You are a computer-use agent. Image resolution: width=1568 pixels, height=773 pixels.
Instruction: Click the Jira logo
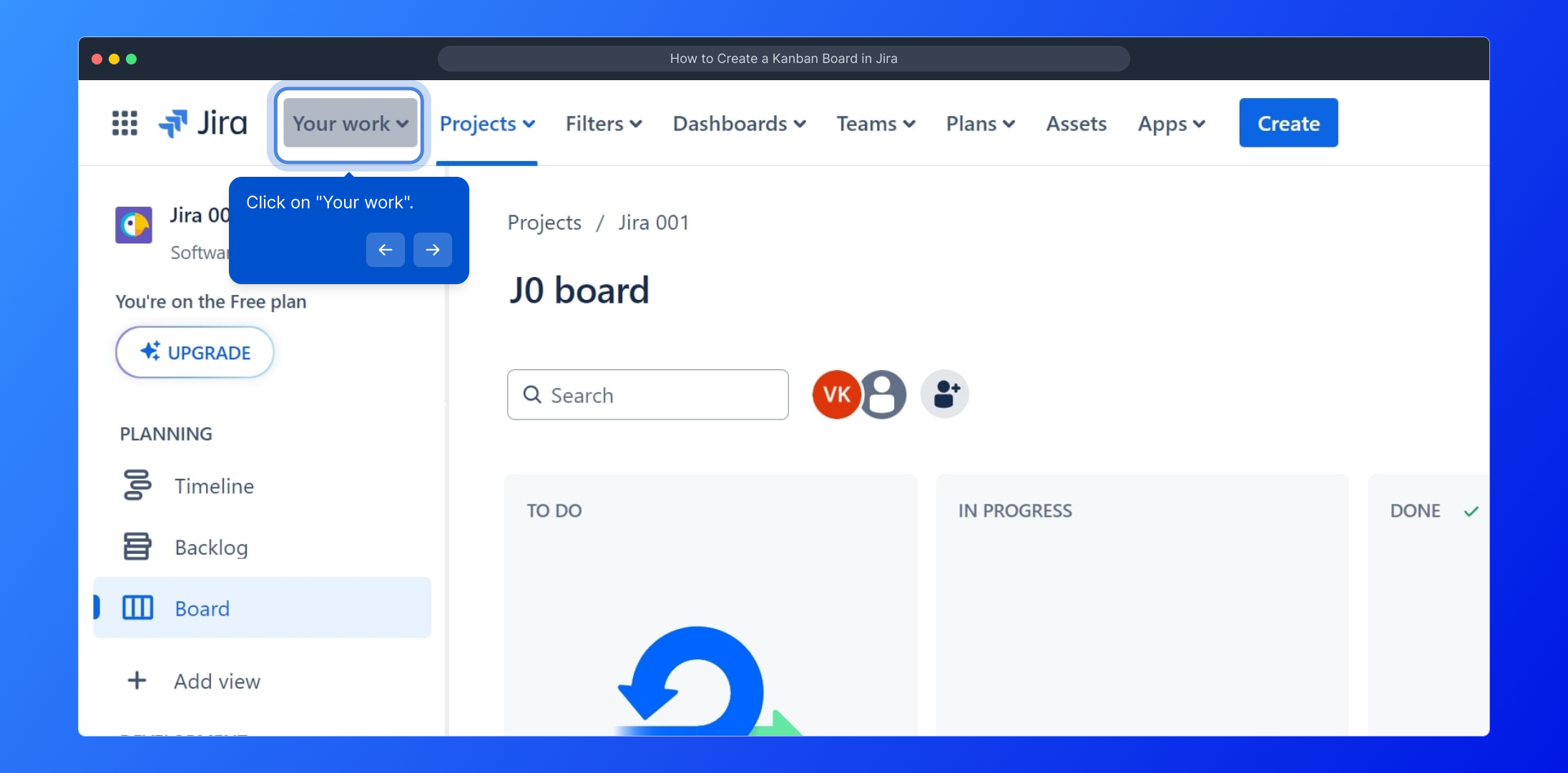coord(203,123)
